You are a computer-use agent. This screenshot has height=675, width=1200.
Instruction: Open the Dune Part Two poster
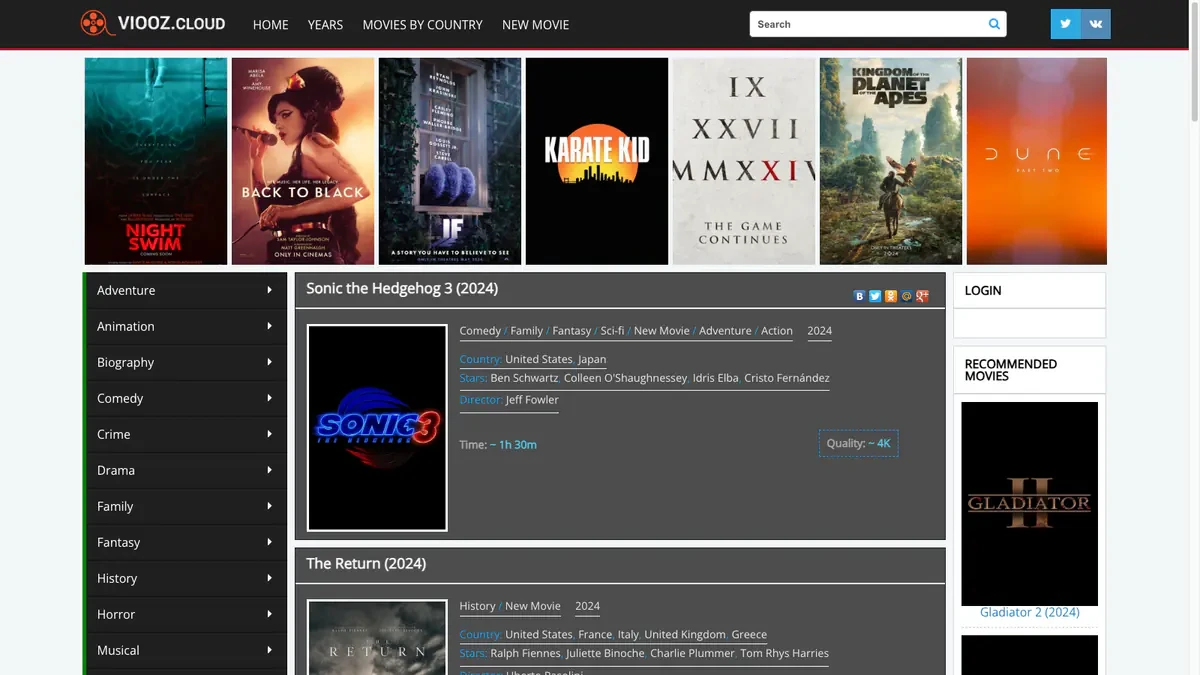point(1036,161)
